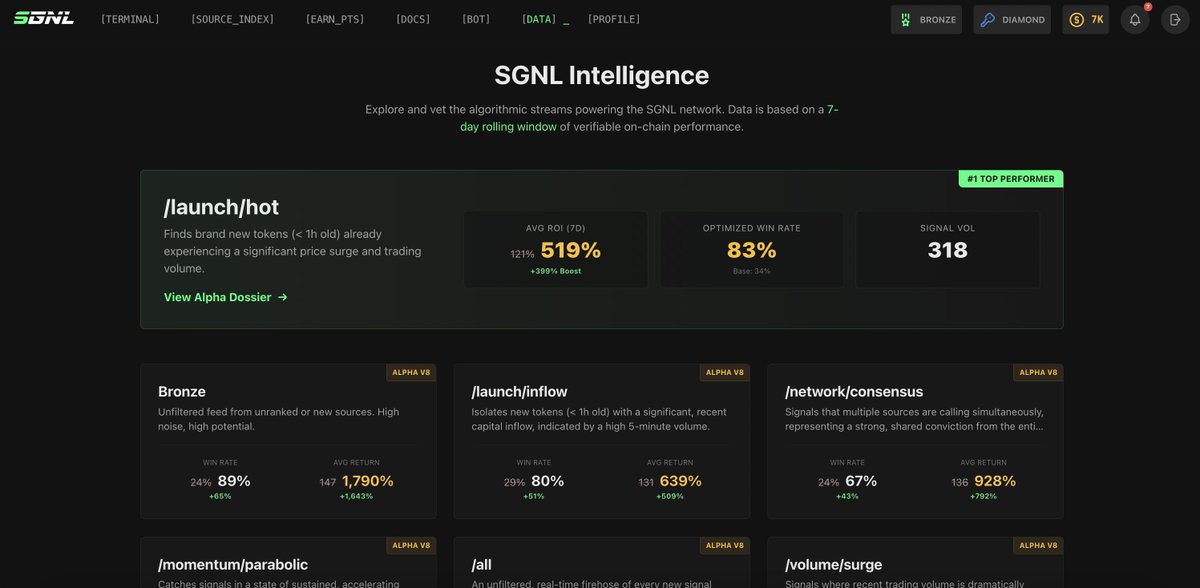Click the logout icon button
Viewport: 1200px width, 588px height.
tap(1175, 20)
